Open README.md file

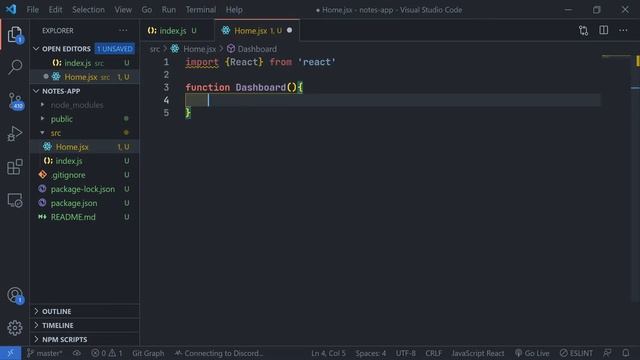coord(85,217)
